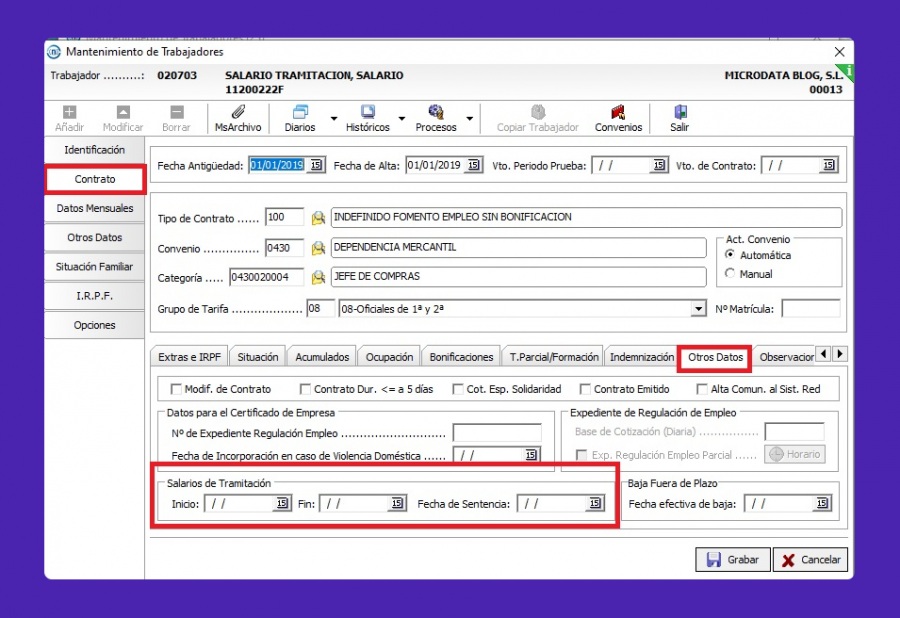
Task: Click lookup icon beside Convenio code
Action: 318,248
